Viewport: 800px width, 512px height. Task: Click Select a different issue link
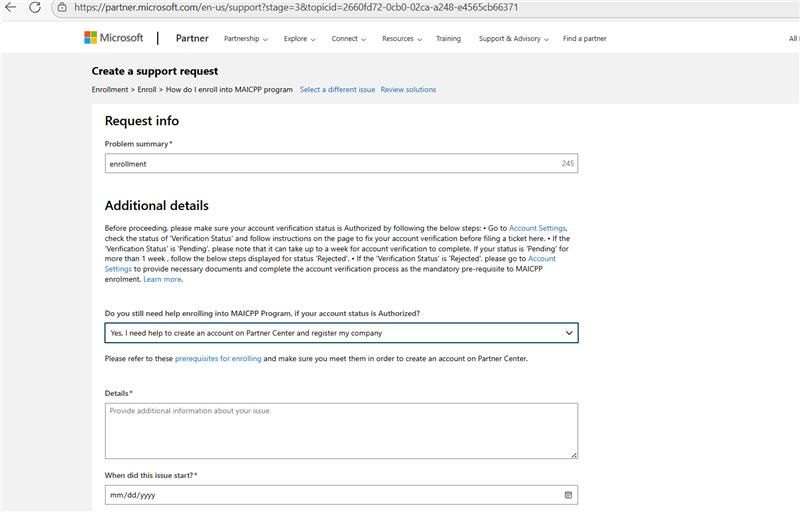337,89
